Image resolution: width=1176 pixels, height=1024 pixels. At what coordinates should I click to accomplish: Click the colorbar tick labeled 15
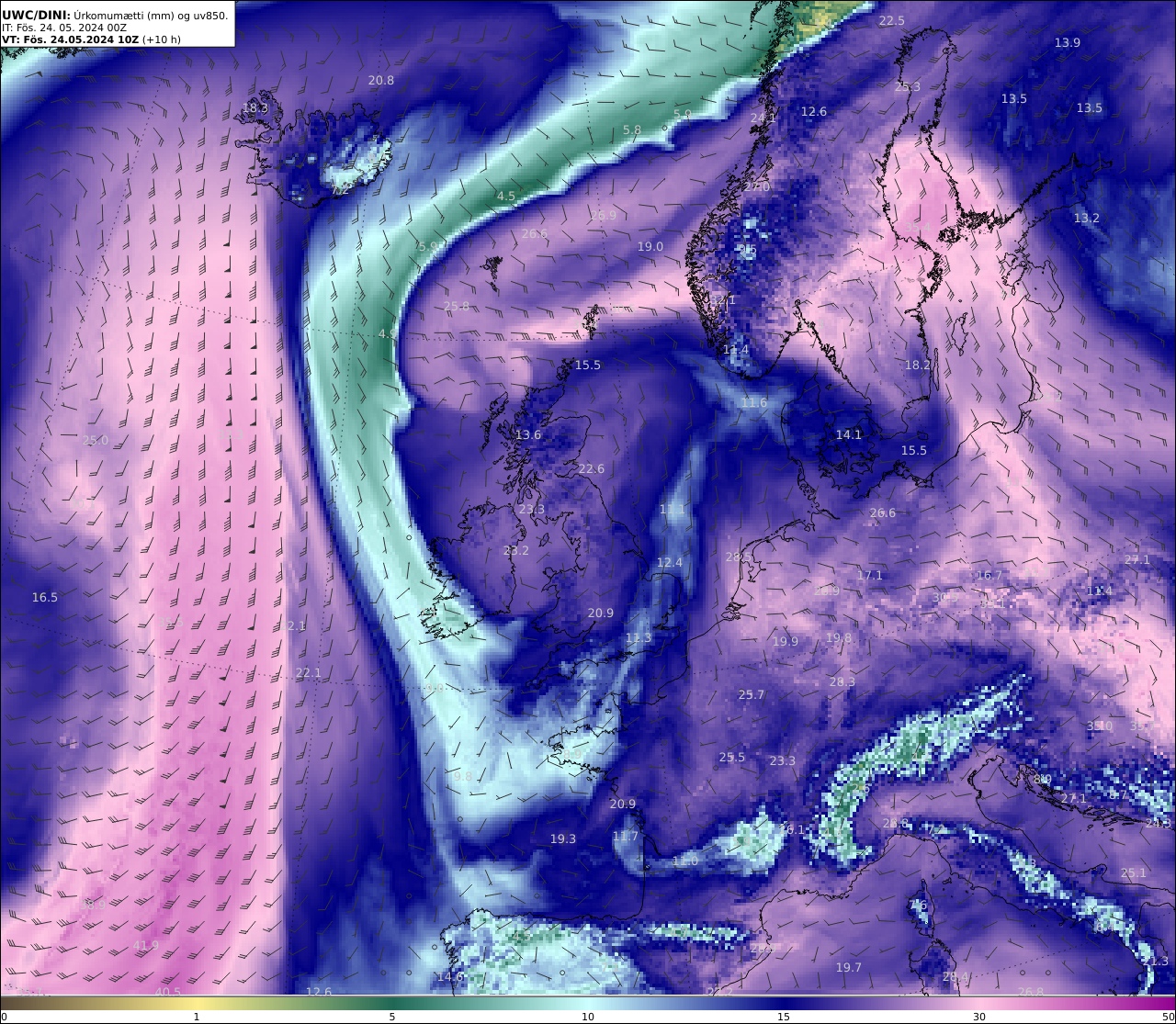tap(784, 1017)
